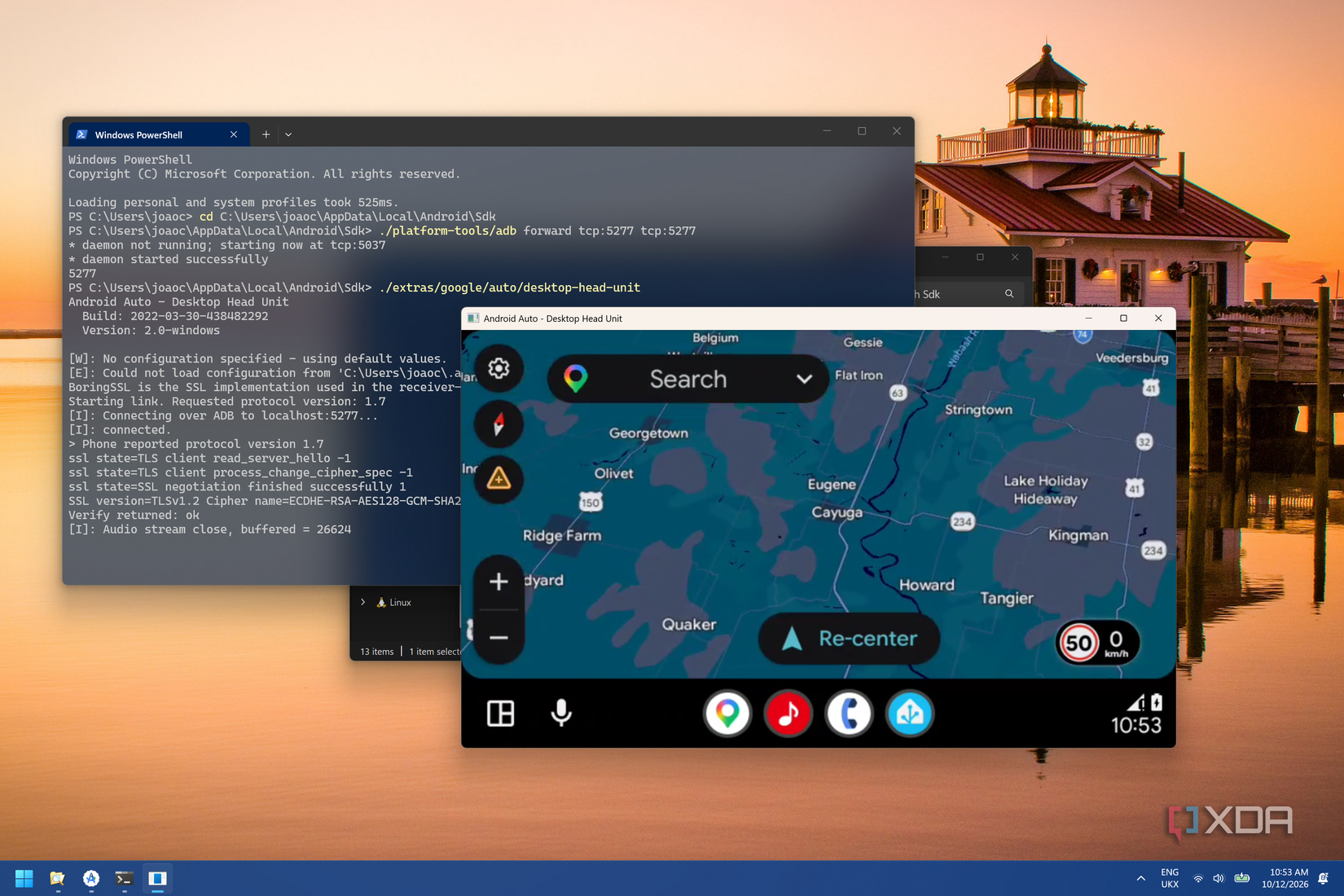Launch Google Maps from the Android Auto dock
The width and height of the screenshot is (1344, 896).
pos(727,714)
